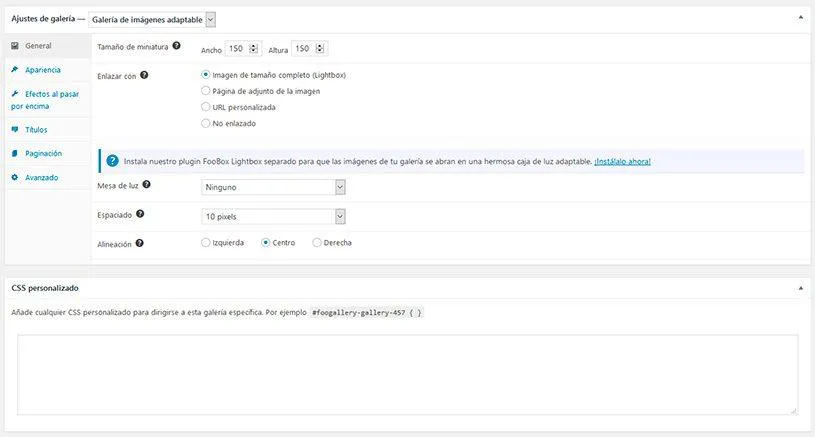Image resolution: width=815 pixels, height=437 pixels.
Task: Click the help icon next to Enlazar con
Action: coord(144,75)
